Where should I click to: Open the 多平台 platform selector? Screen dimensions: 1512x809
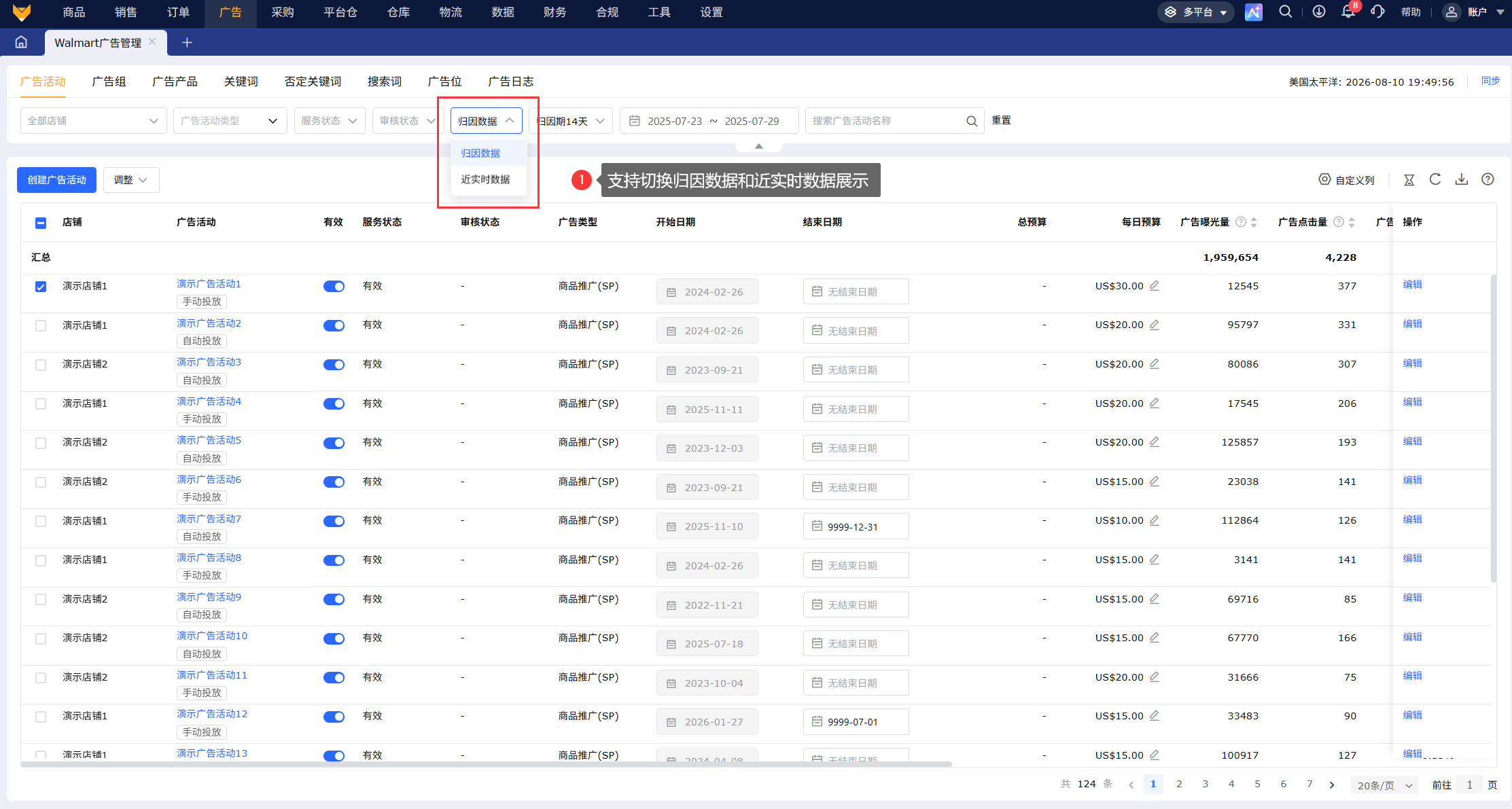(x=1195, y=12)
